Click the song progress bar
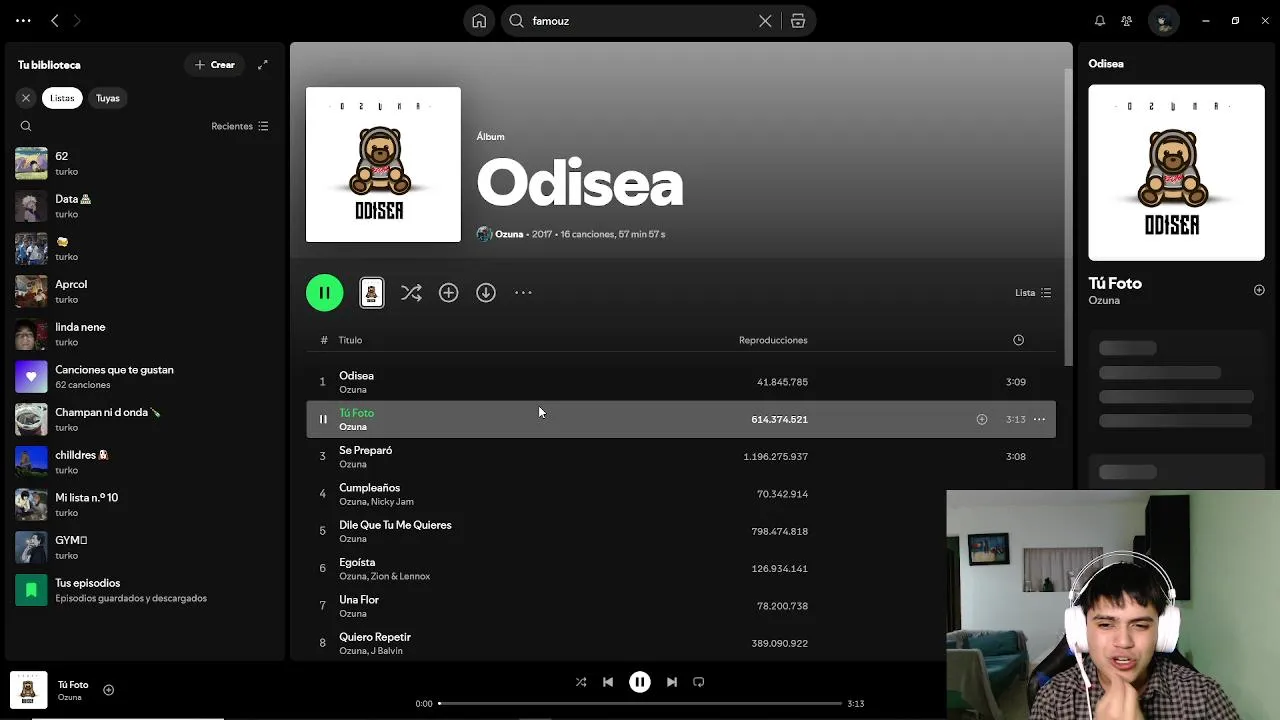 pyautogui.click(x=640, y=704)
